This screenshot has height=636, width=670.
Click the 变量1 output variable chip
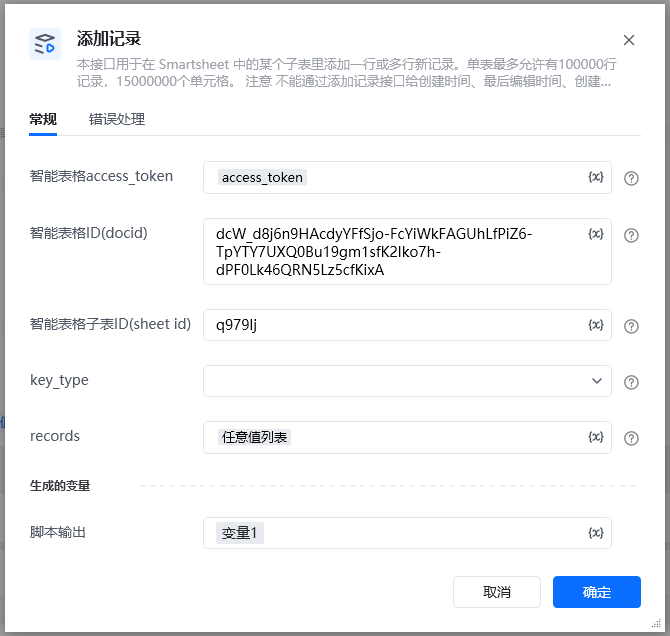pos(240,533)
